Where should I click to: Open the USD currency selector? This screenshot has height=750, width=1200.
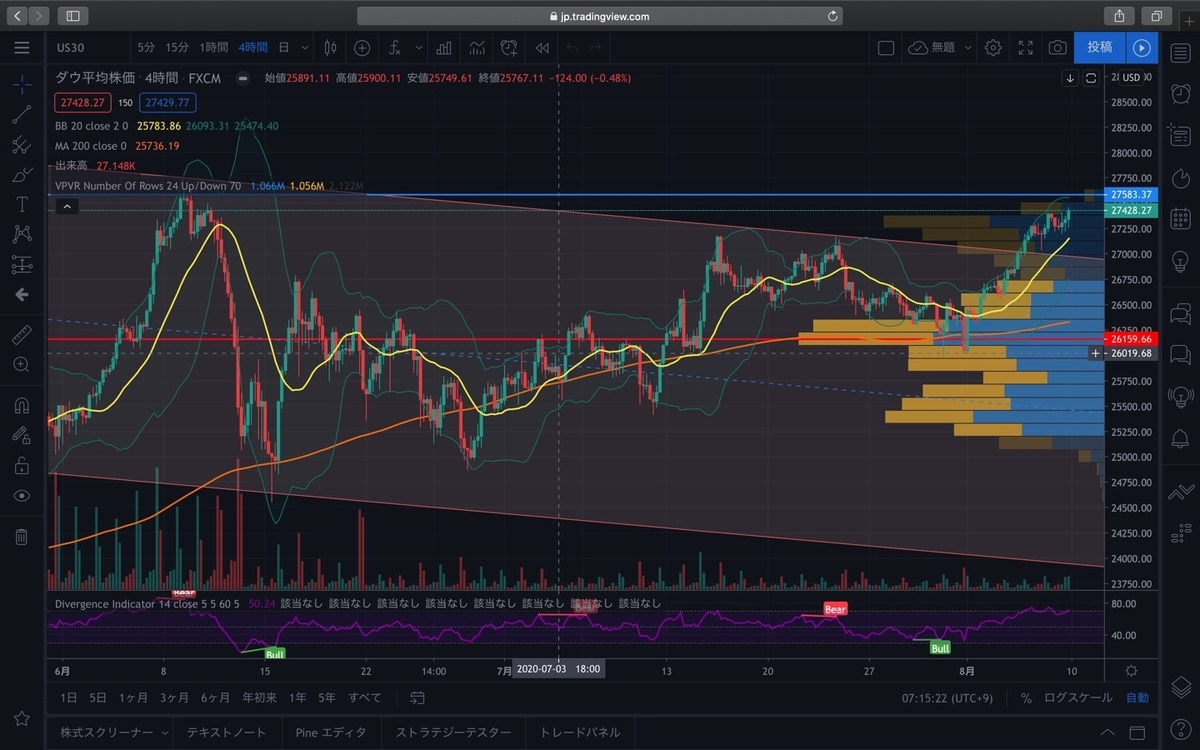pyautogui.click(x=1130, y=77)
